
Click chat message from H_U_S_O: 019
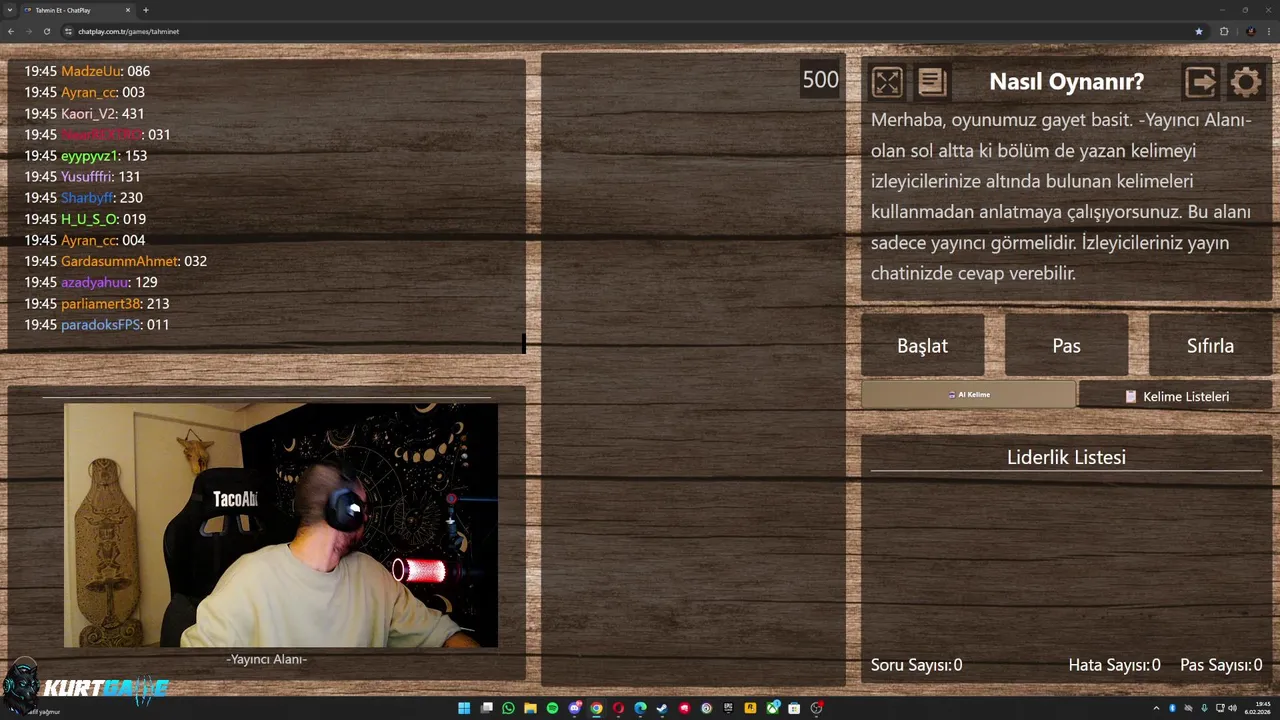(85, 218)
